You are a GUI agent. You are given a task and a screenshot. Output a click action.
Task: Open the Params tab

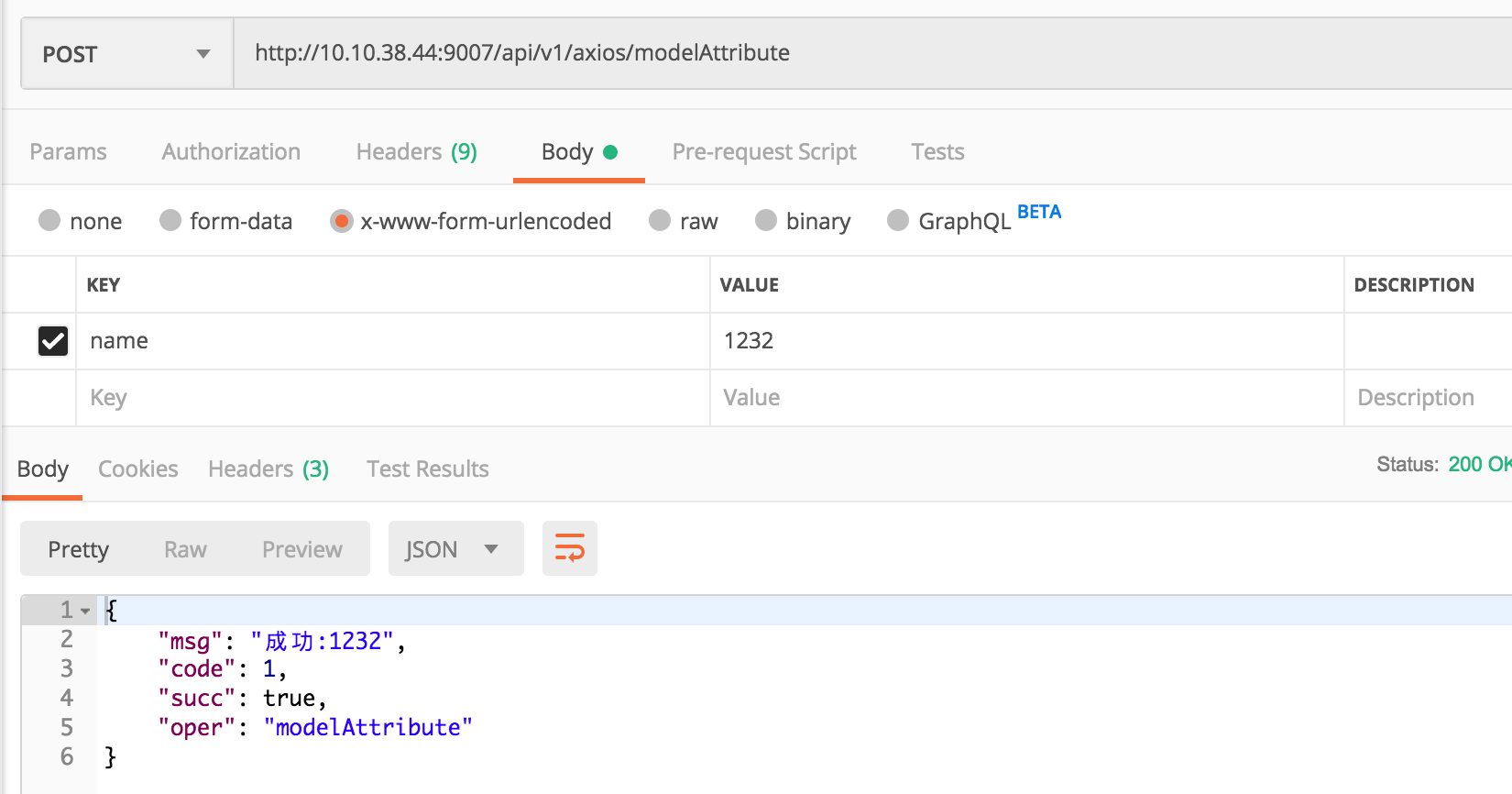(68, 151)
